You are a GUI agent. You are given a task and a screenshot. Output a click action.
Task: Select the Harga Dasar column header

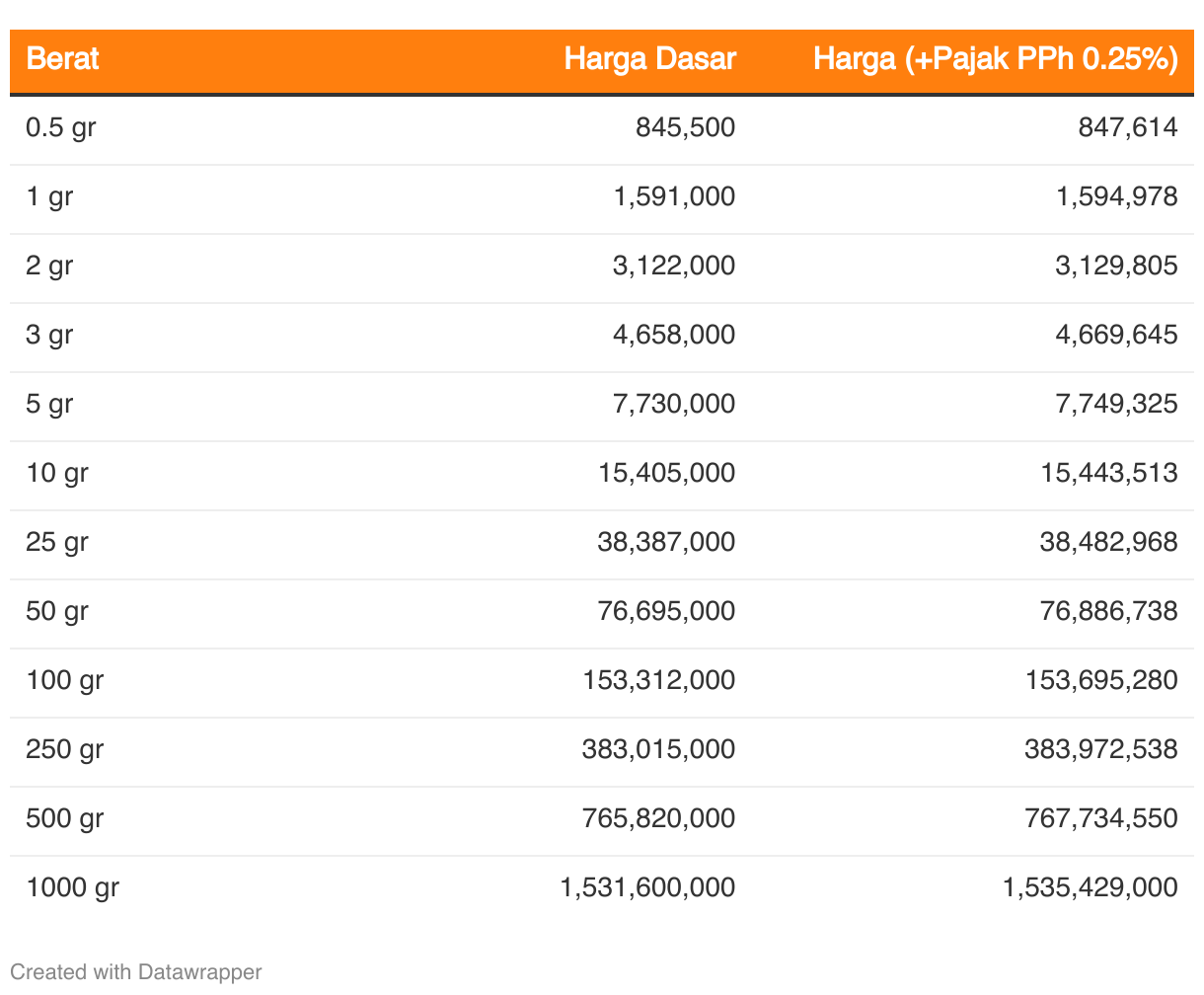point(649,59)
